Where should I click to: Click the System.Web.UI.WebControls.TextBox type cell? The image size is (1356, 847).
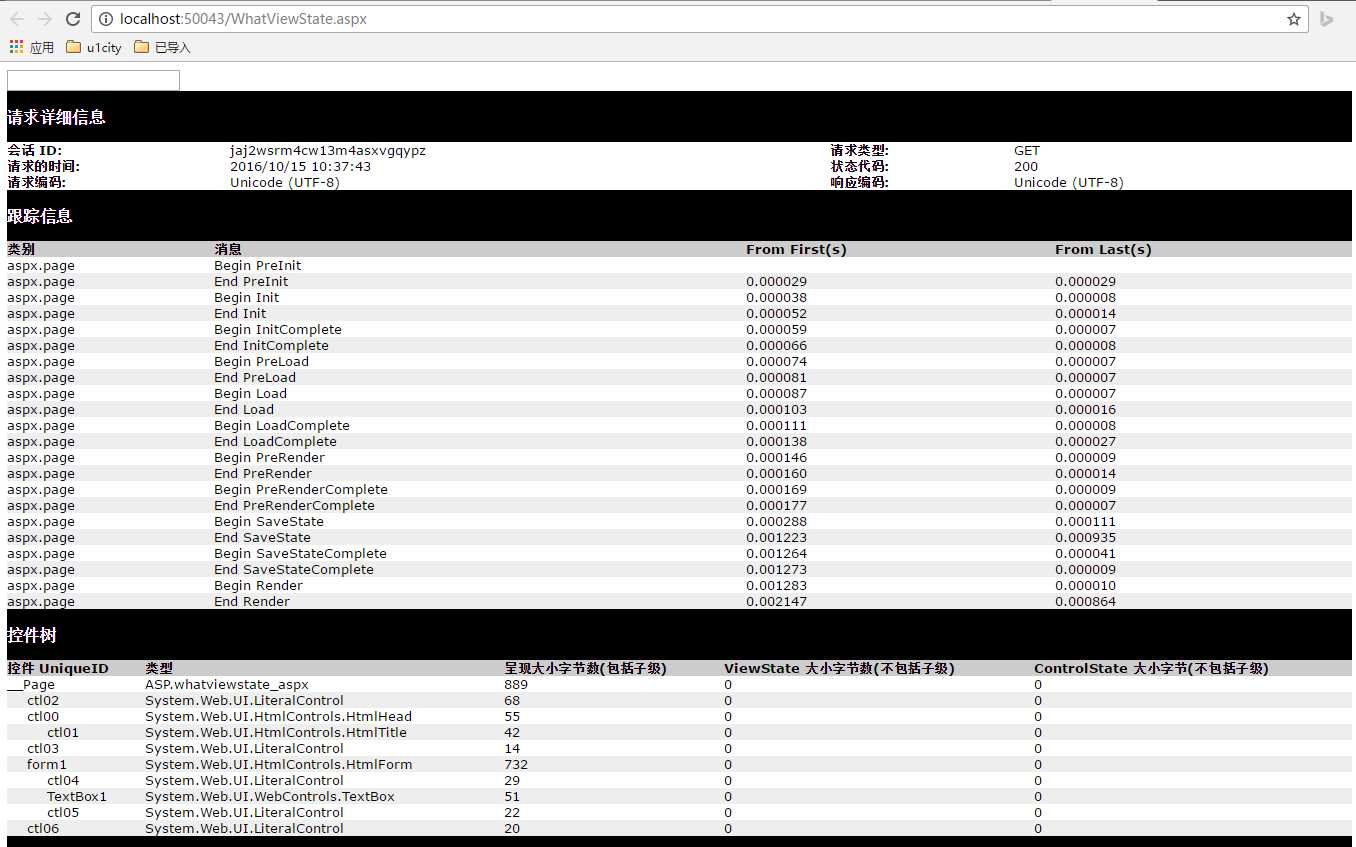click(x=270, y=796)
